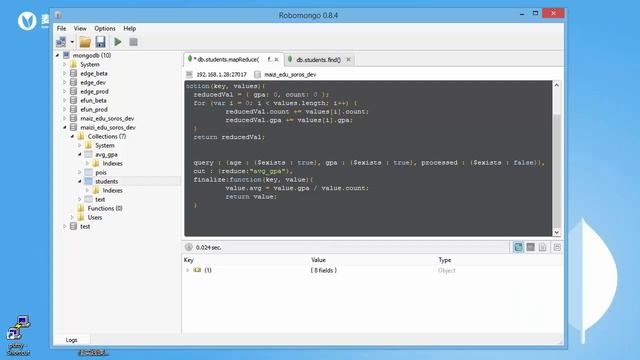
Task: Open the File menu
Action: point(62,28)
